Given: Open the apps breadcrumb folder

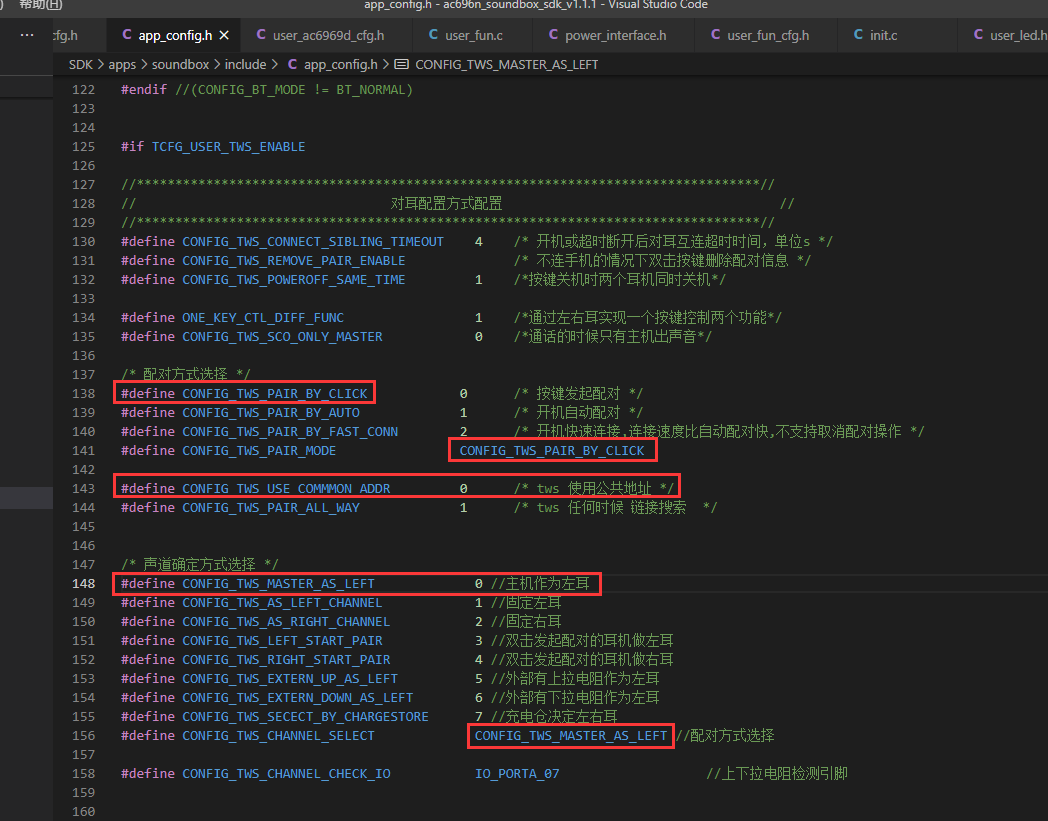Looking at the screenshot, I should pos(122,65).
